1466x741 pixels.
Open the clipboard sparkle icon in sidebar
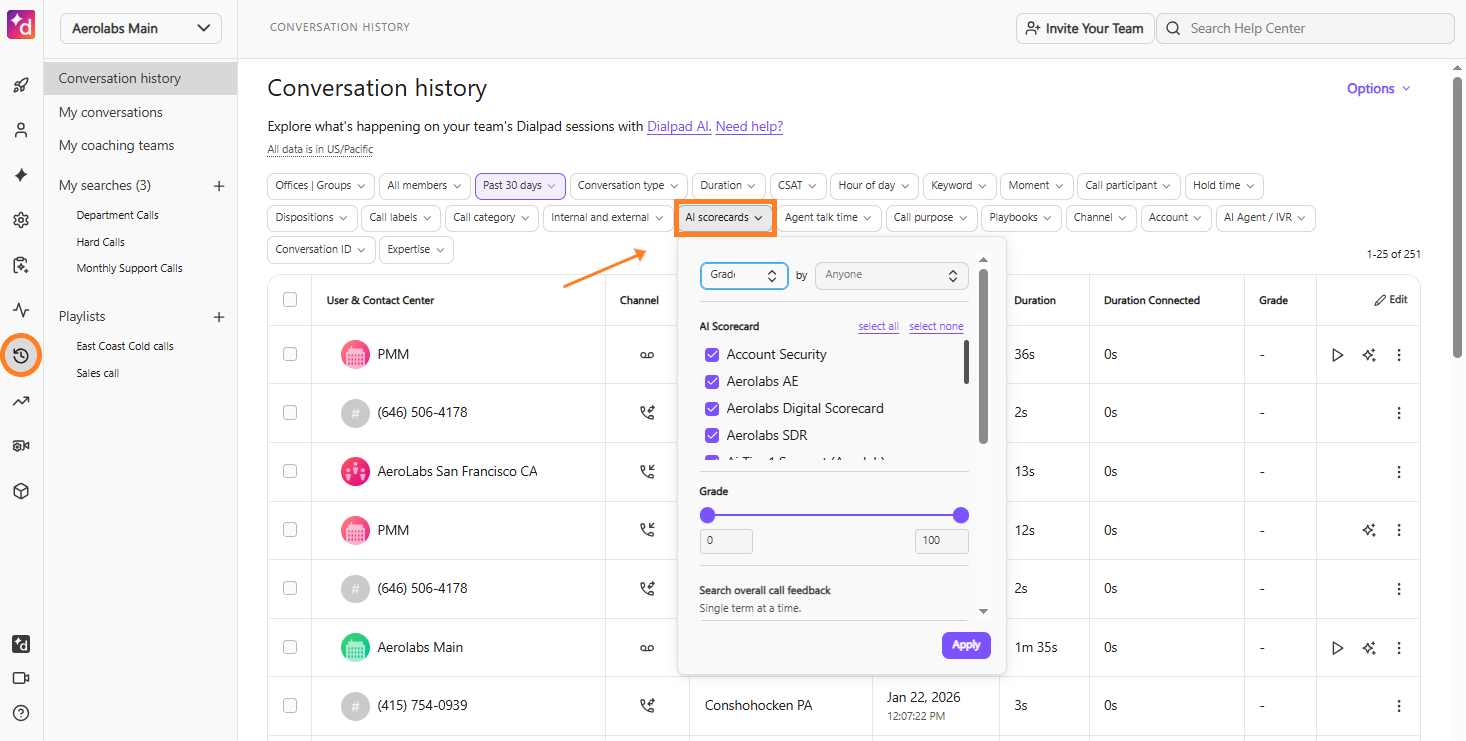21,265
